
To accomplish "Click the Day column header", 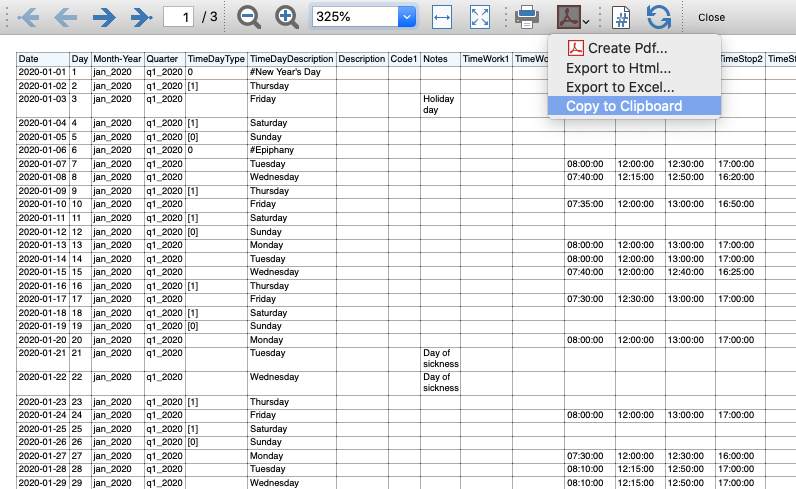I will [x=80, y=59].
